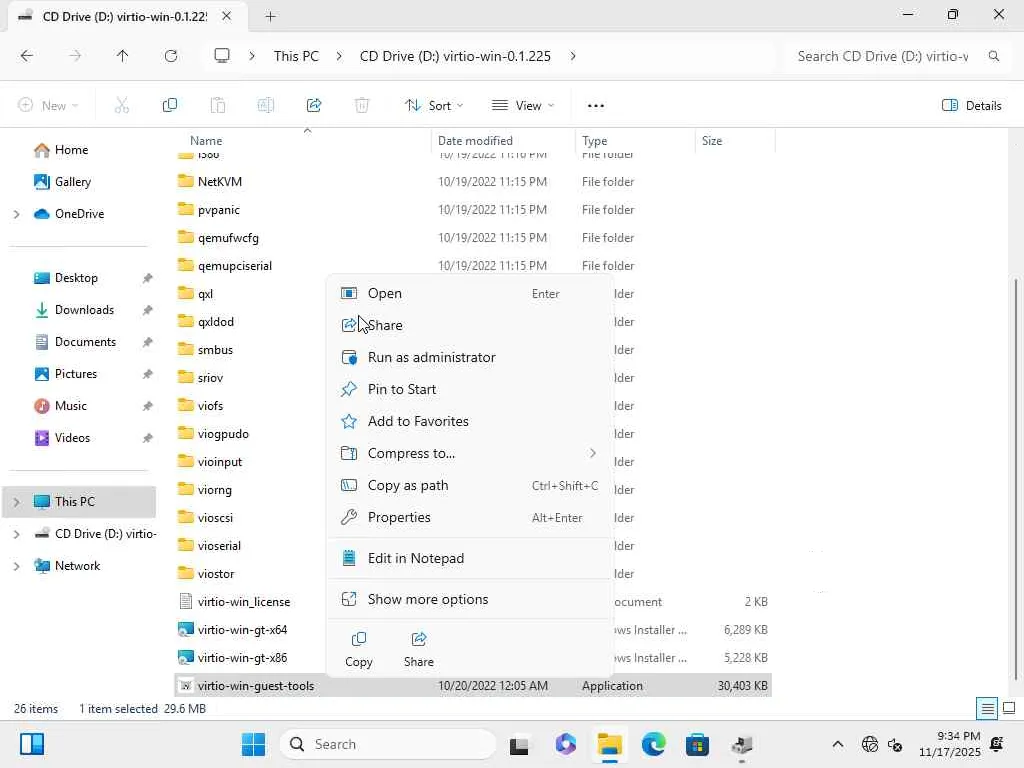Go forward with the right arrow button
The image size is (1024, 768).
coord(75,56)
